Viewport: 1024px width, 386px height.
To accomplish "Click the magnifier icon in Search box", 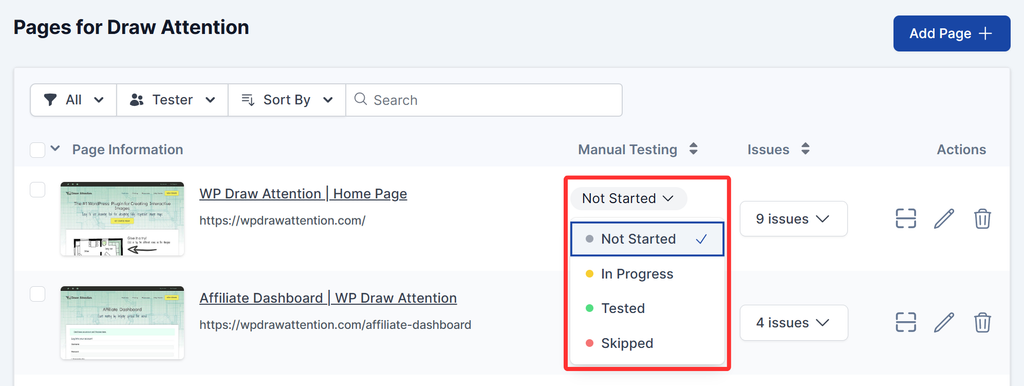I will pyautogui.click(x=360, y=99).
